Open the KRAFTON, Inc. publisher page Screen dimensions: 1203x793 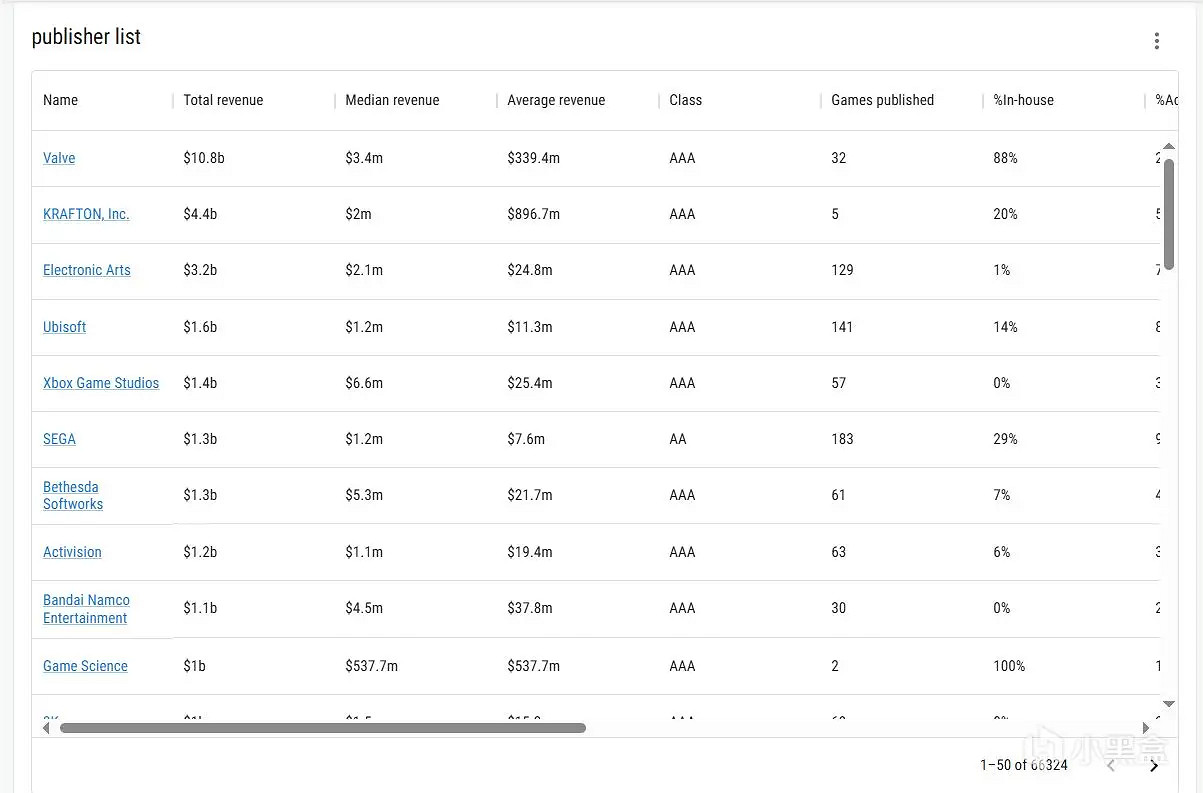point(86,214)
